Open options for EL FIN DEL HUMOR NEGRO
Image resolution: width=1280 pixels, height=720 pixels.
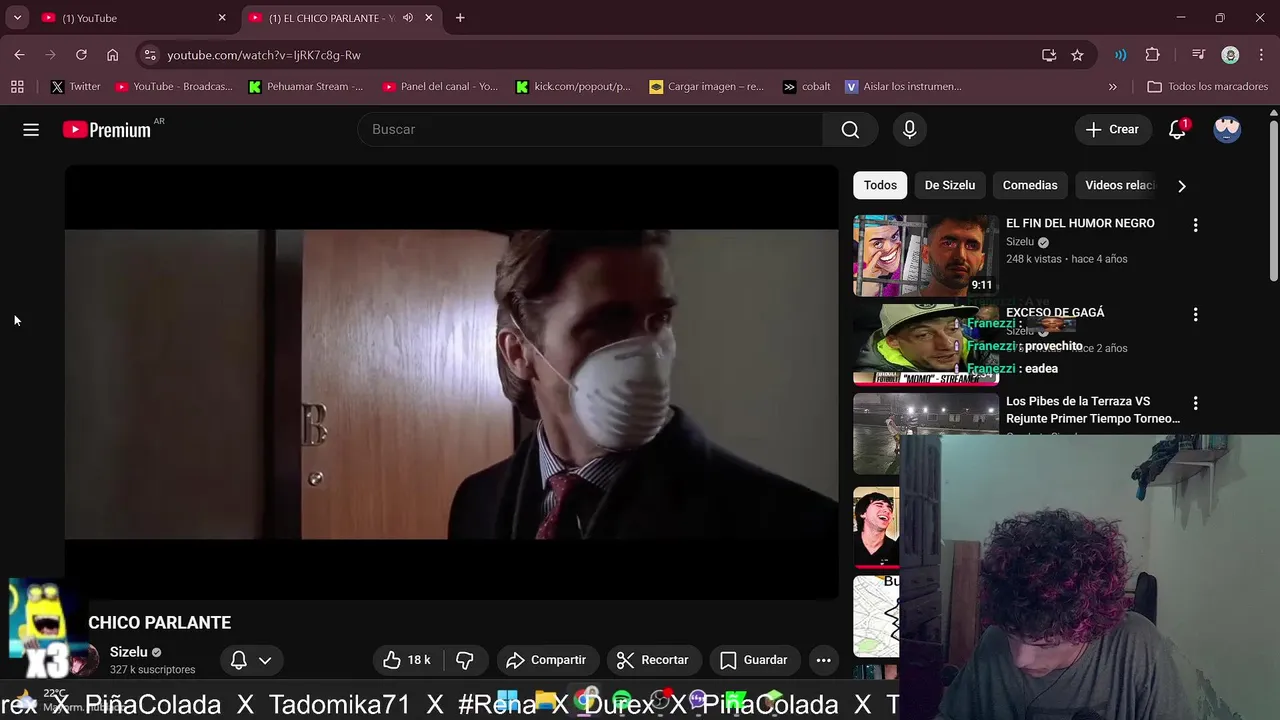tap(1195, 225)
